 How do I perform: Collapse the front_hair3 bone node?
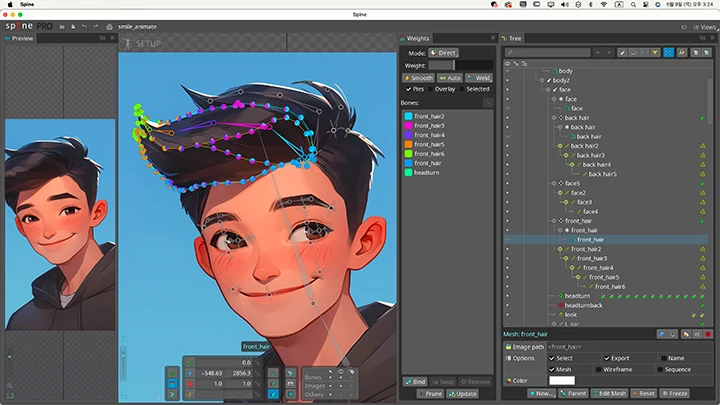click(566, 259)
